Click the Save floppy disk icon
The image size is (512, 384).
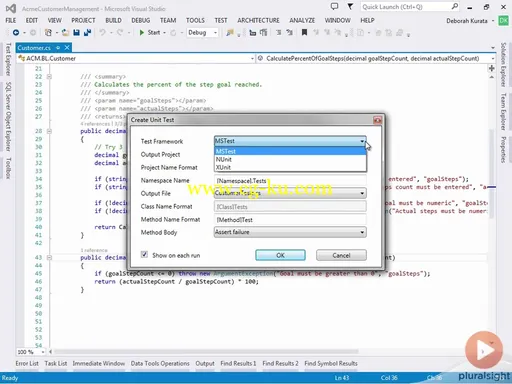click(76, 33)
